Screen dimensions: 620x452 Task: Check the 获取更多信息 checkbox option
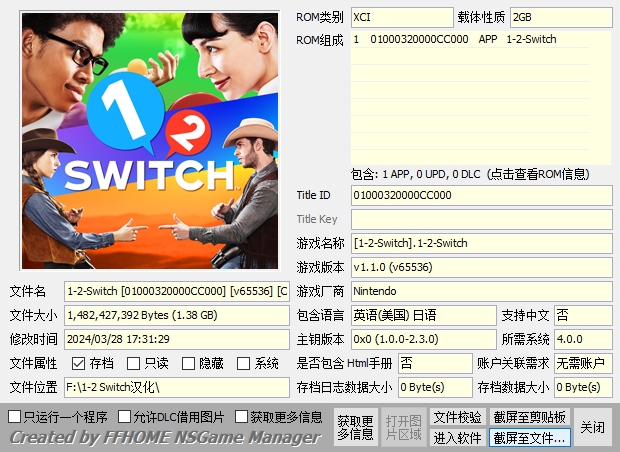click(x=242, y=416)
